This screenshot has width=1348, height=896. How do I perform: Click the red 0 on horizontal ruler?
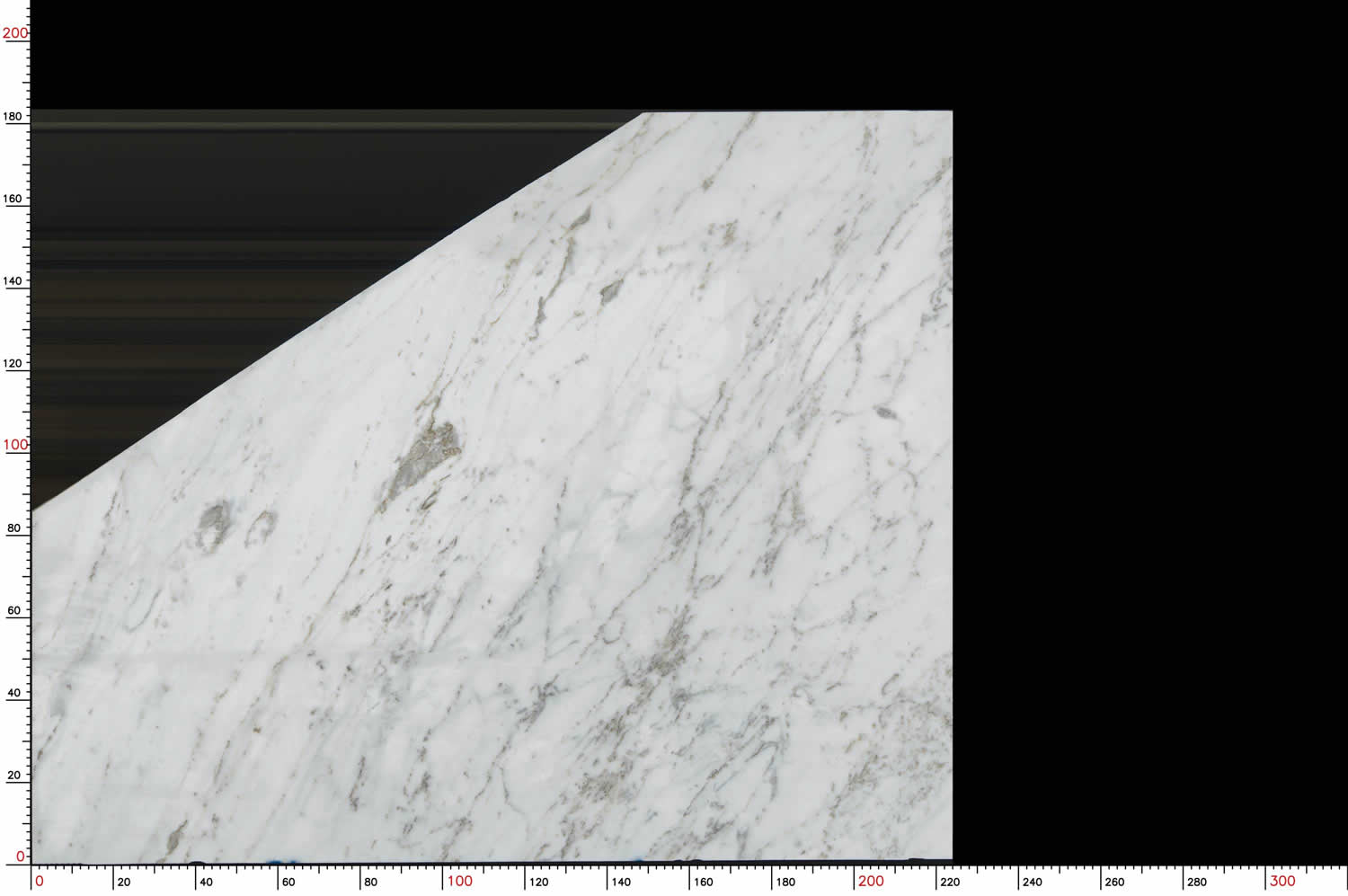39,881
